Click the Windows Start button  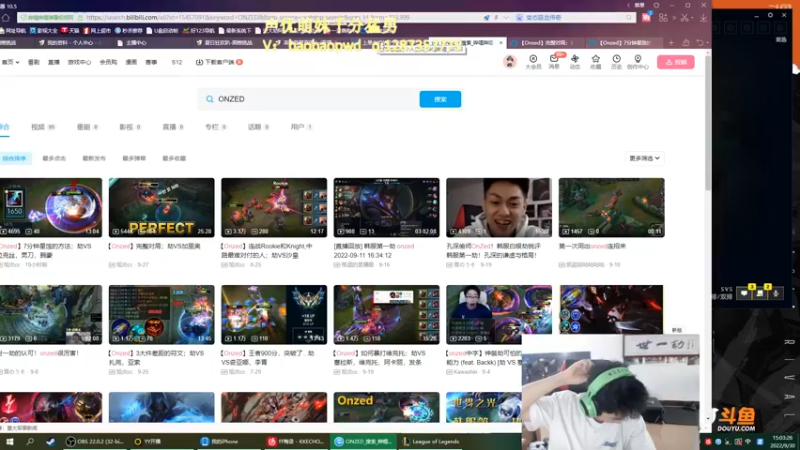coord(9,442)
